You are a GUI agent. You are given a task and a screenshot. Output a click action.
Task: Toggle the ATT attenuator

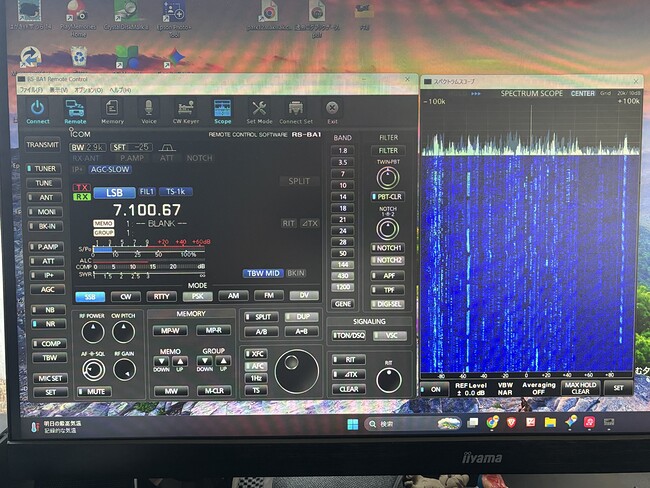point(47,261)
